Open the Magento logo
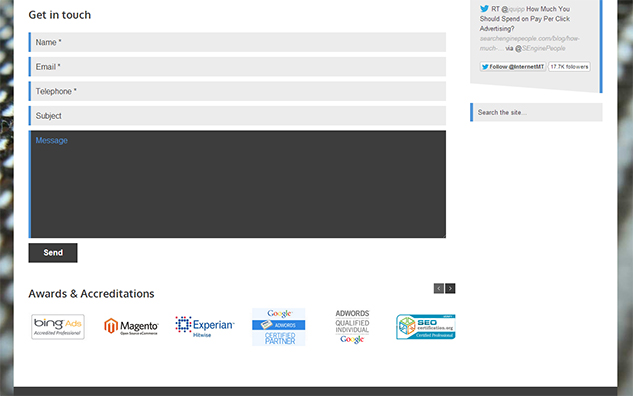The height and width of the screenshot is (396, 633). click(131, 327)
